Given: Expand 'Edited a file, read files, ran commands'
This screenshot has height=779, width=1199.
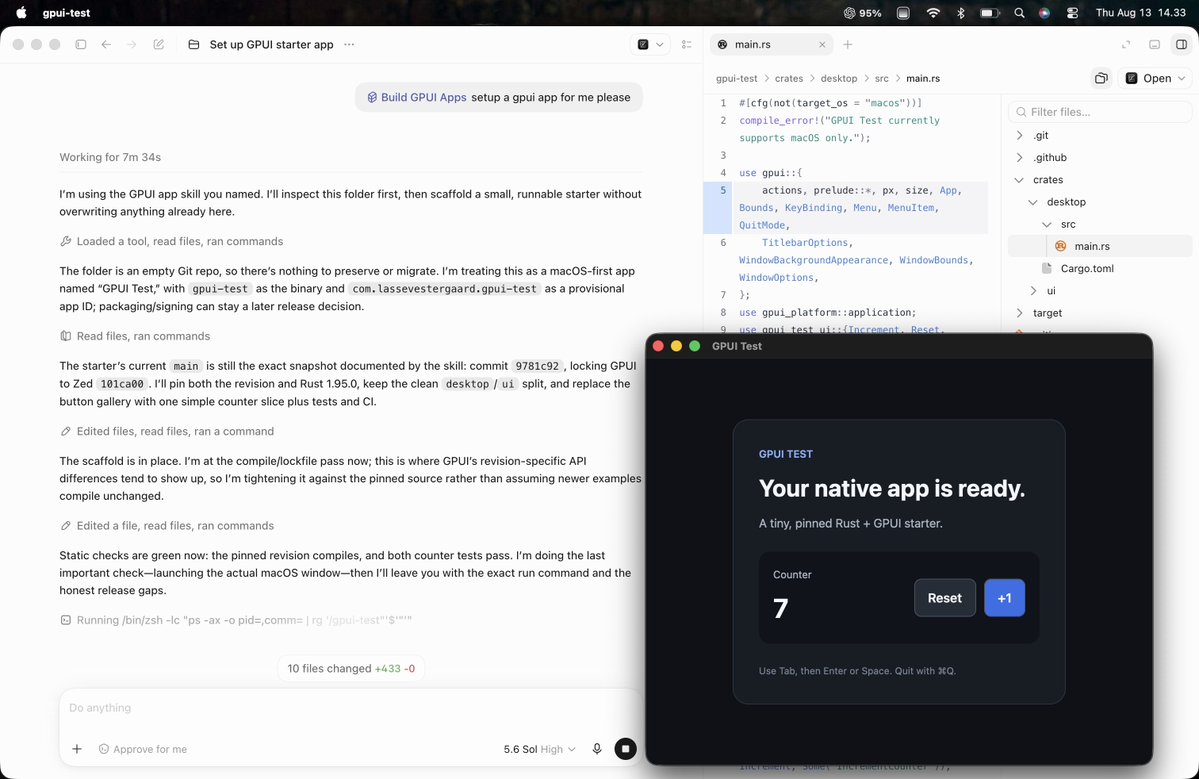Looking at the screenshot, I should 167,525.
